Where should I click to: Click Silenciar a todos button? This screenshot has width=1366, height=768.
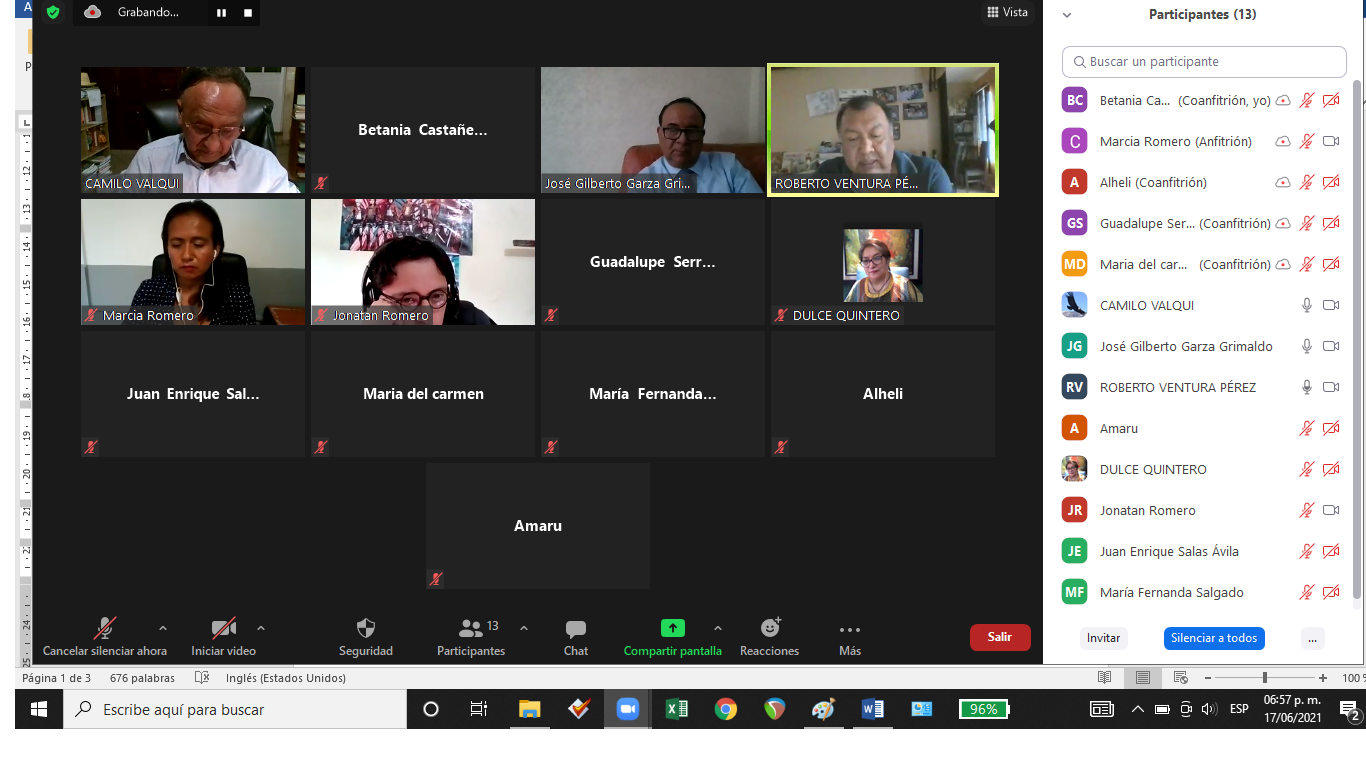(x=1214, y=638)
